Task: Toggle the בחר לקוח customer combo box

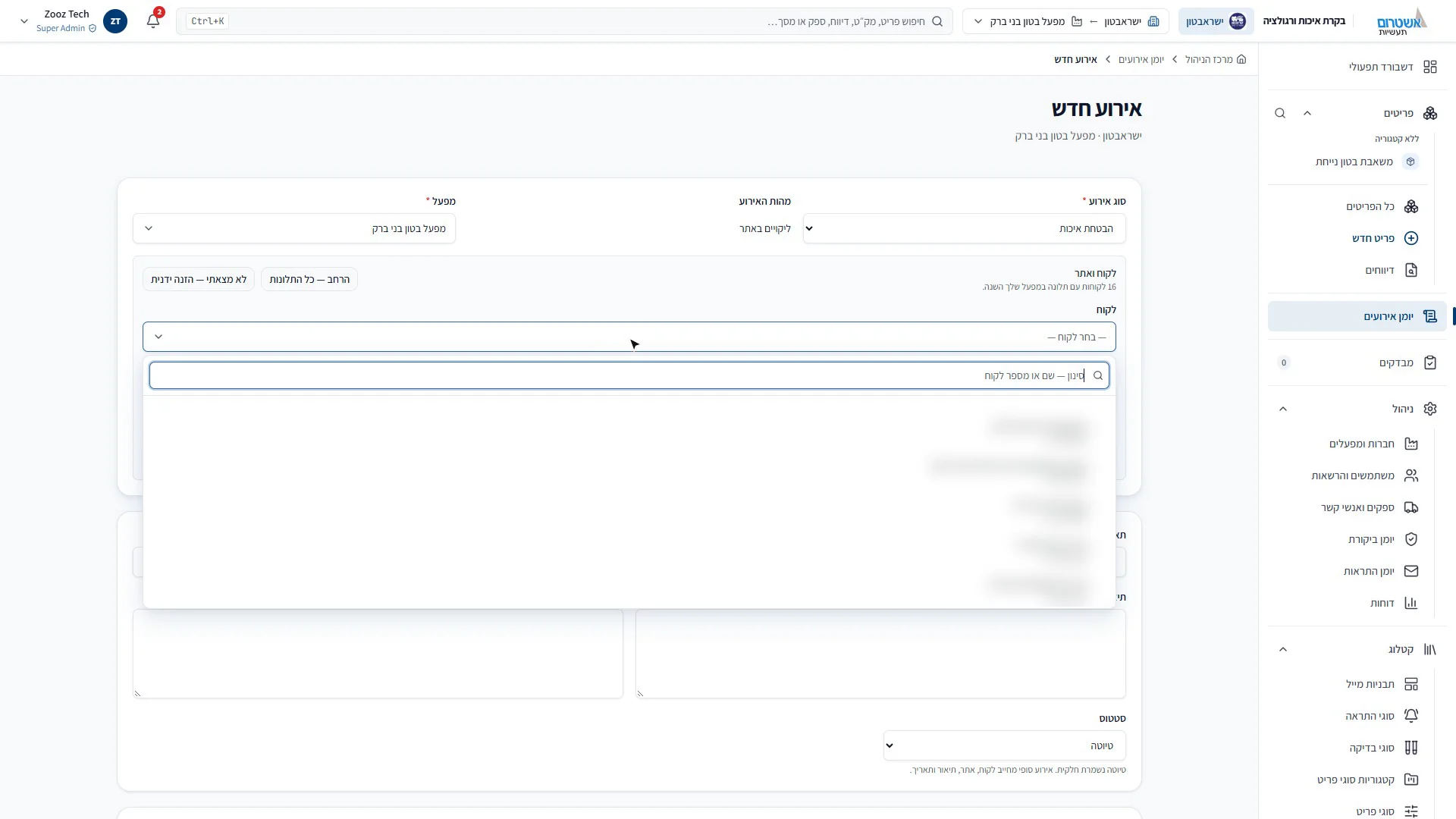Action: click(629, 337)
